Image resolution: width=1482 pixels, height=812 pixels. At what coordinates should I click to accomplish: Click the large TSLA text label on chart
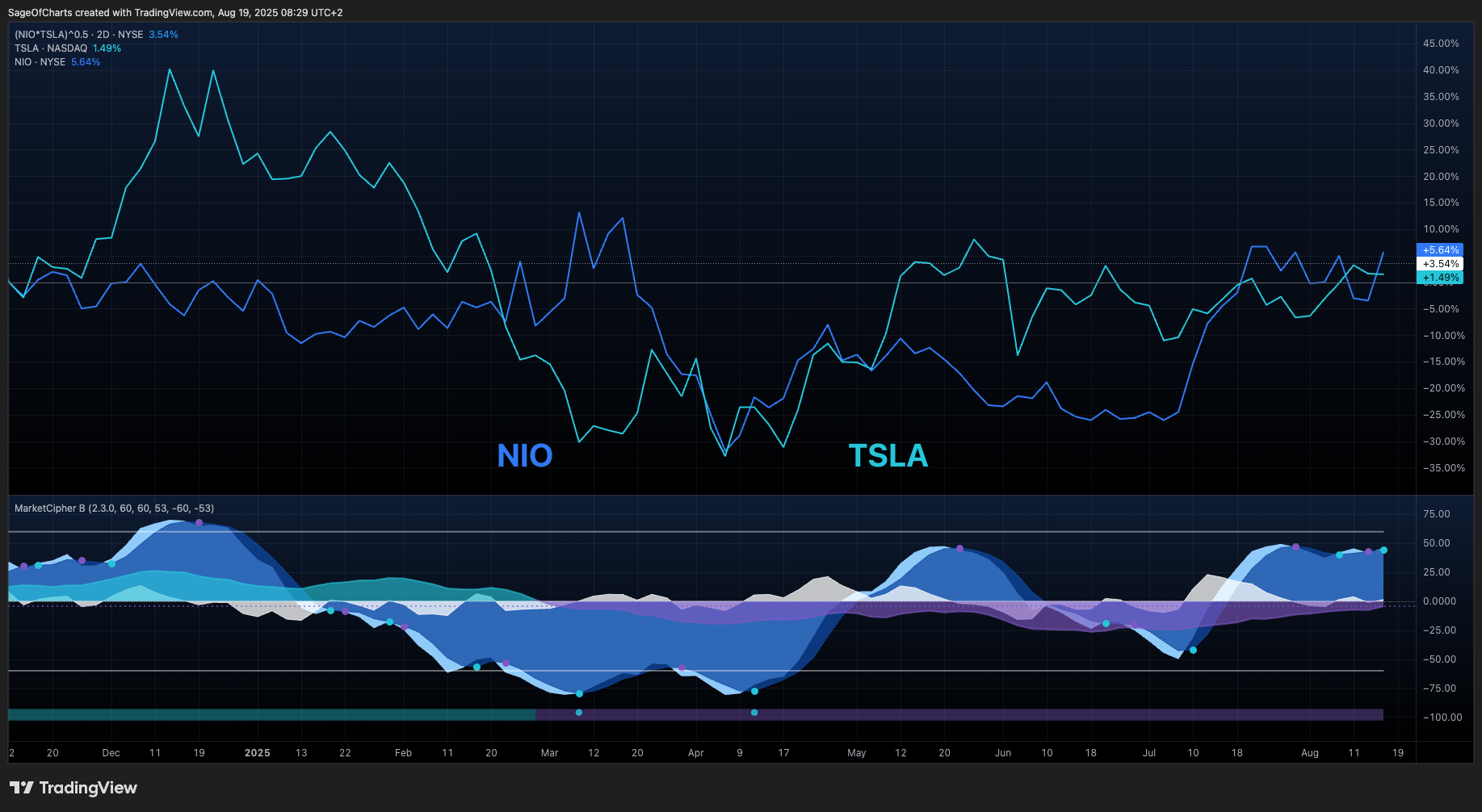coord(888,456)
